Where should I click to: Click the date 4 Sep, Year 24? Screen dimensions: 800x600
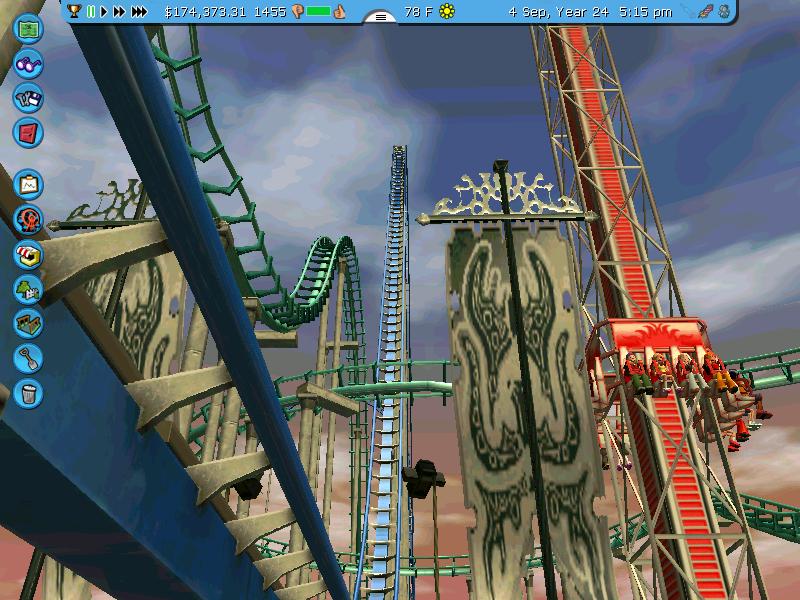[x=559, y=12]
